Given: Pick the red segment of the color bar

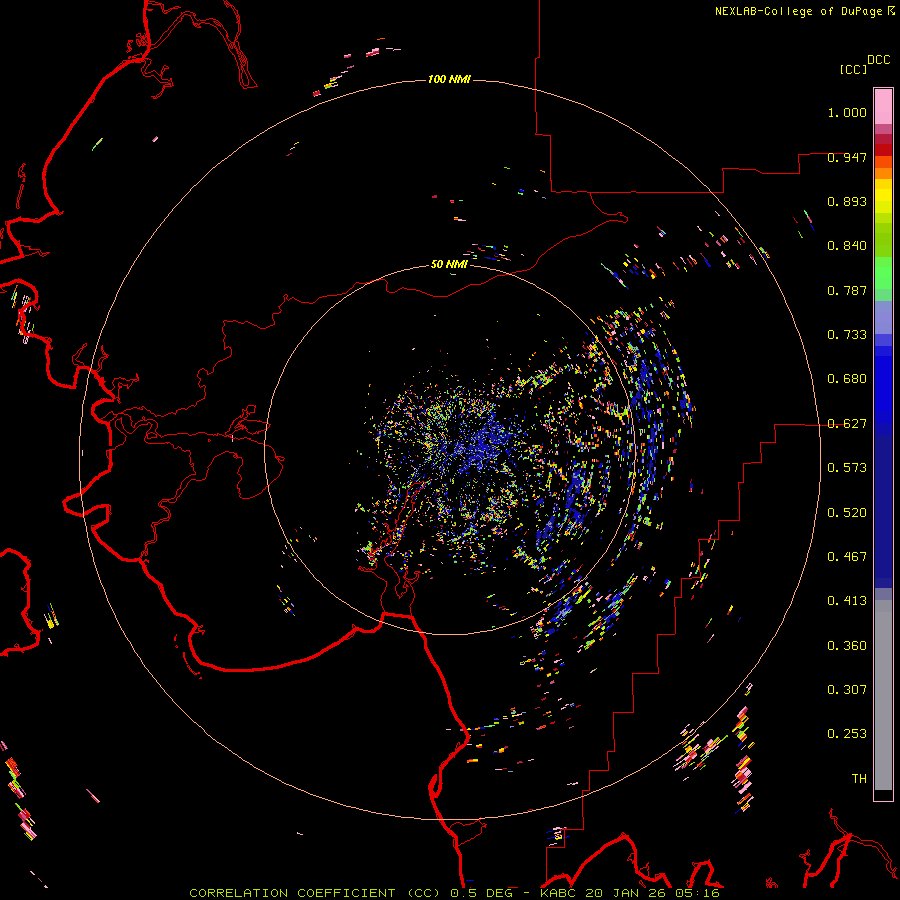Looking at the screenshot, I should (x=883, y=149).
